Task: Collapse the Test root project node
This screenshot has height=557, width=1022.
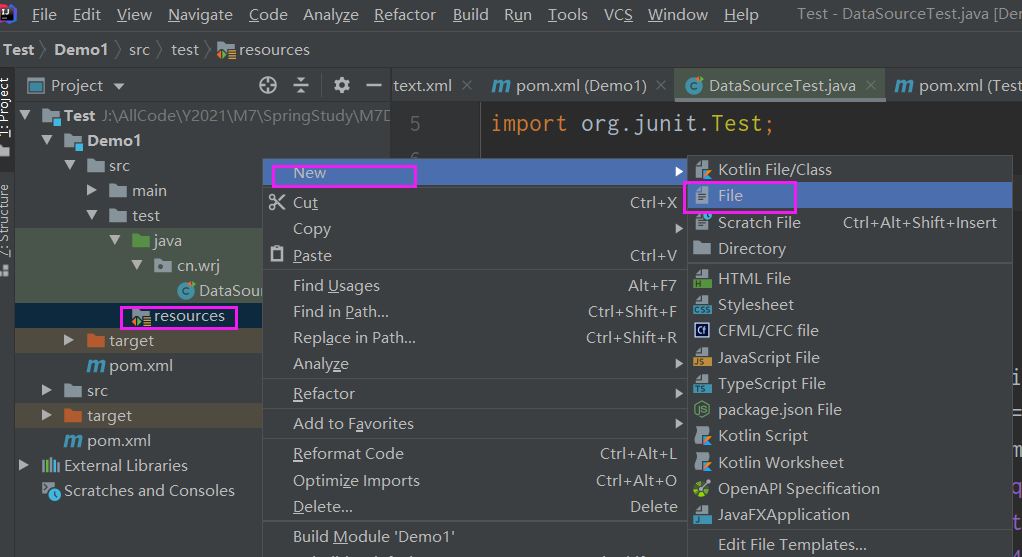Action: pos(25,115)
